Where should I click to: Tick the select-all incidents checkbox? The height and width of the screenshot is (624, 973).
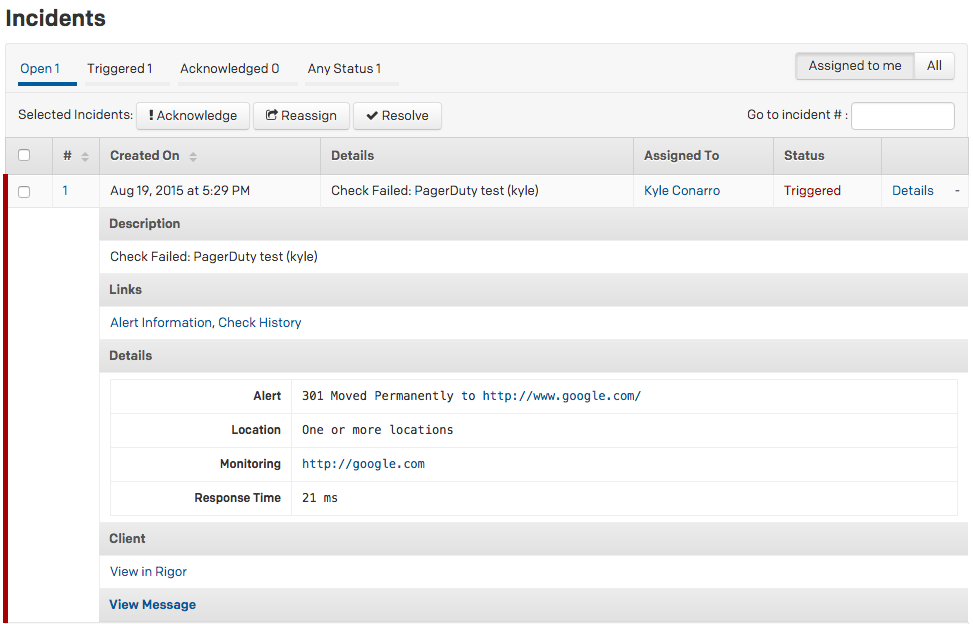click(x=24, y=155)
